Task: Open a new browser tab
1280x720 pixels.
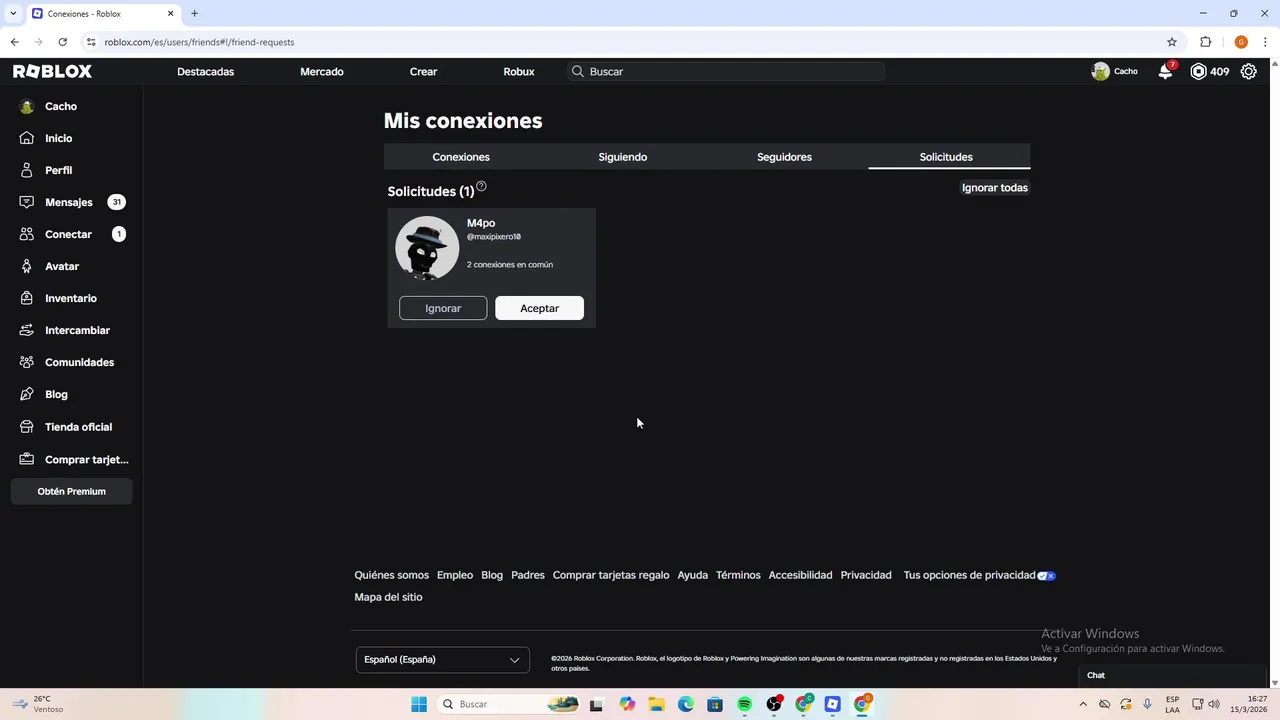Action: (194, 13)
